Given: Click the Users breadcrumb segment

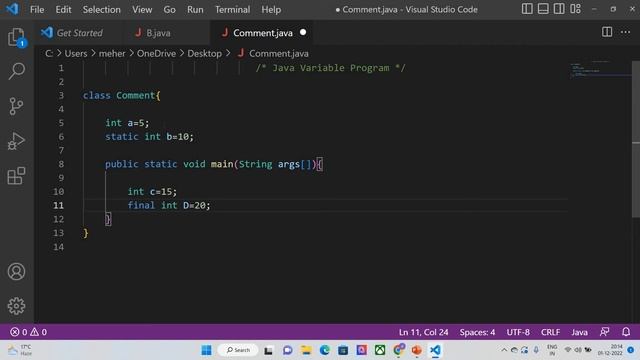Looking at the screenshot, I should coord(76,53).
